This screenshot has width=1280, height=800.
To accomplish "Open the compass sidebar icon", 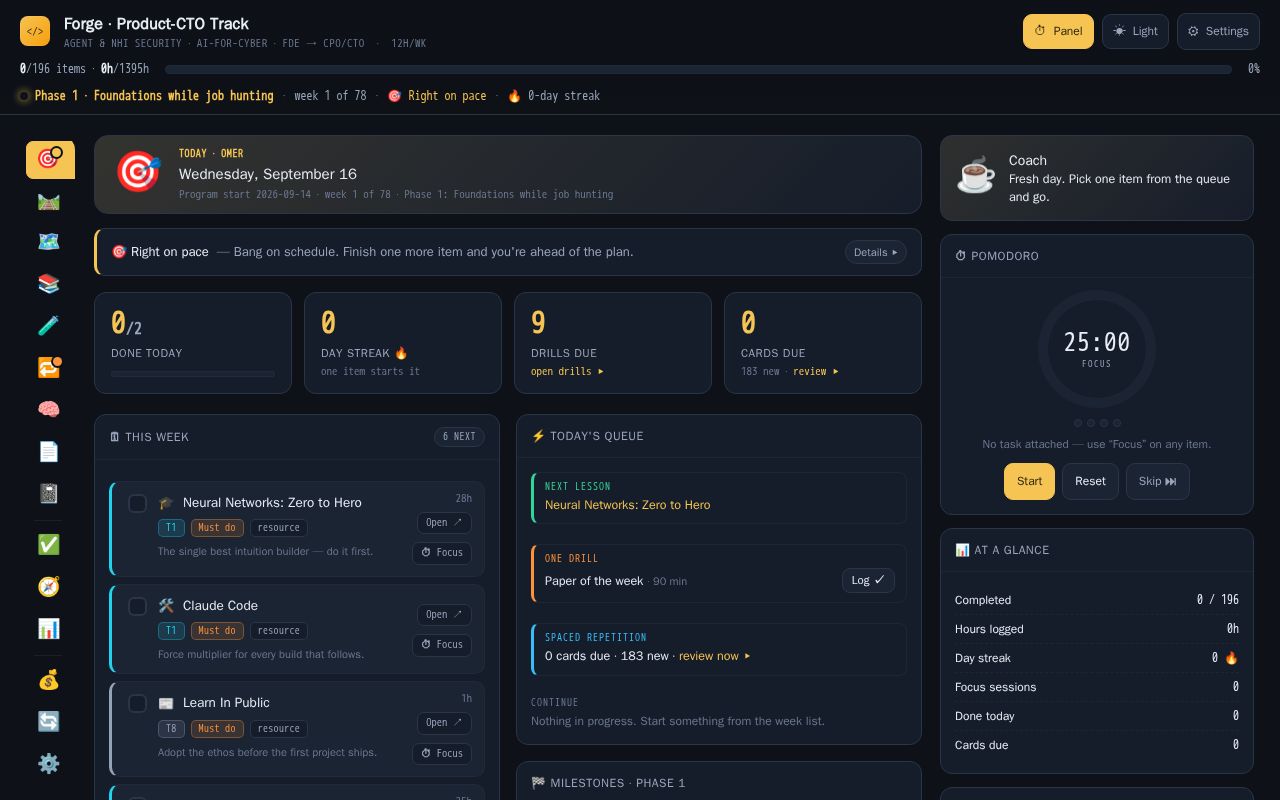I will click(x=49, y=587).
